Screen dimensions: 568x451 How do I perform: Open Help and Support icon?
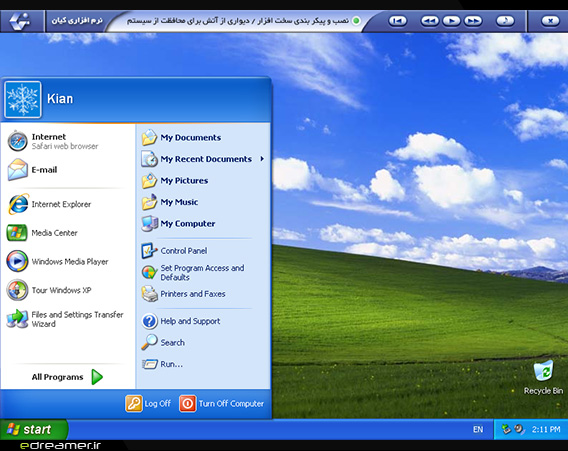click(x=149, y=321)
